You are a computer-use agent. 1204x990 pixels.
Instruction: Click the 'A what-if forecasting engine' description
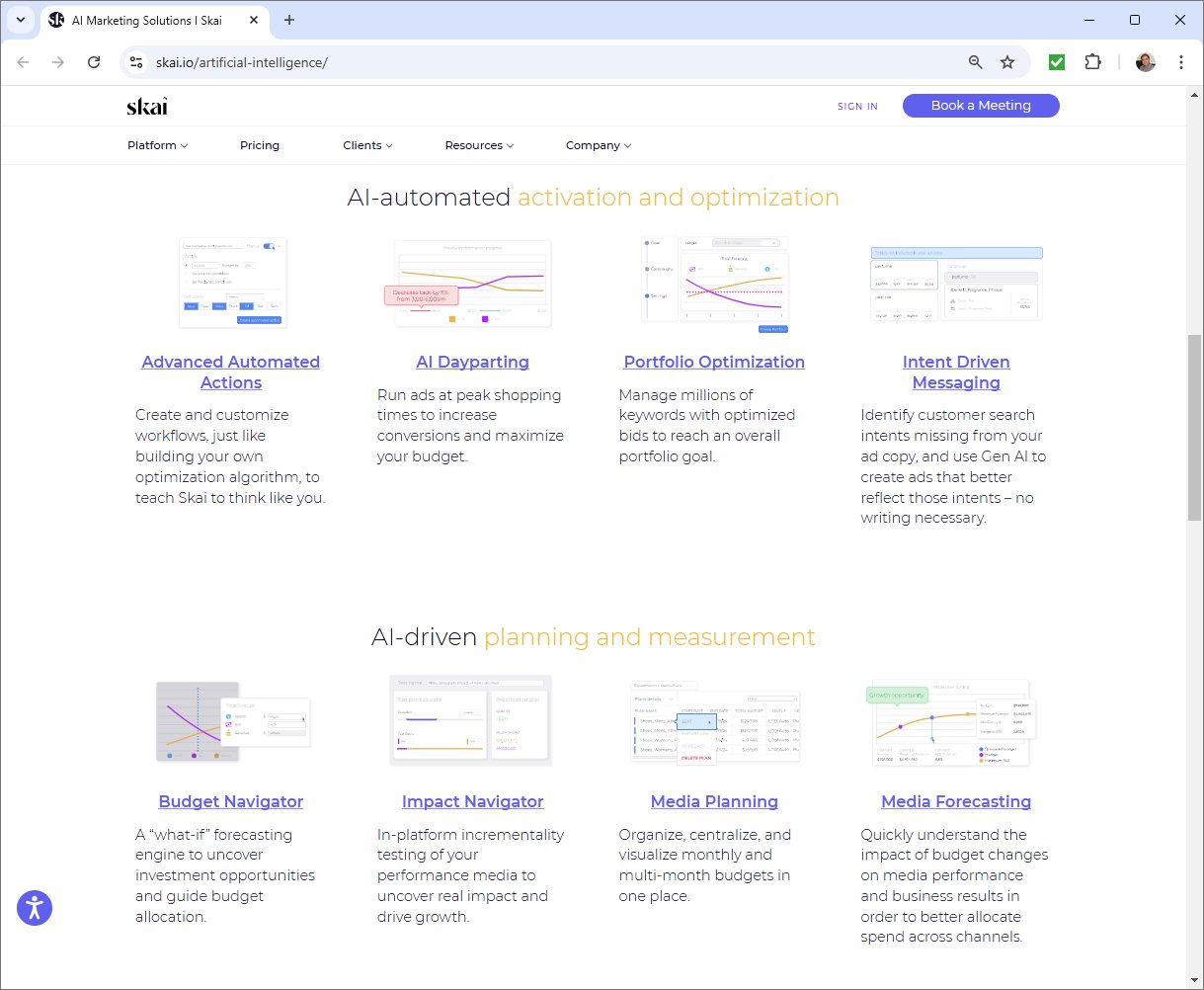pyautogui.click(x=225, y=875)
